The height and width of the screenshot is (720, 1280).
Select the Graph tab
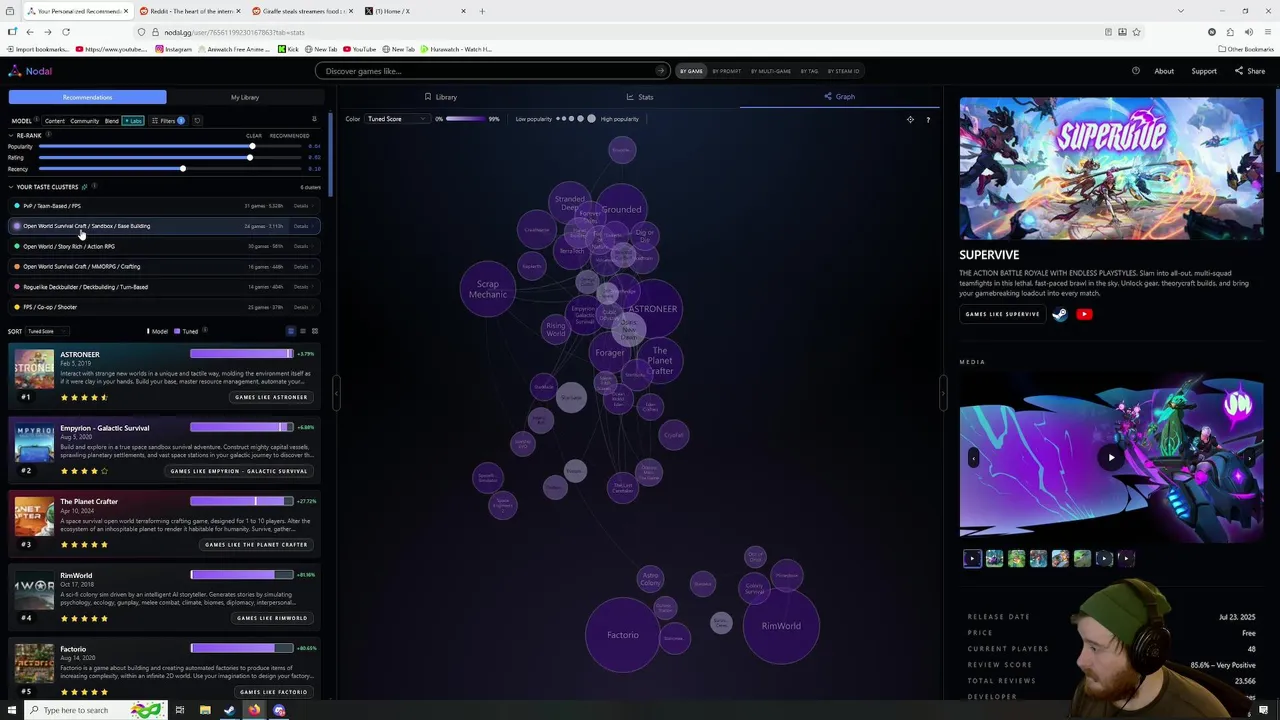click(840, 97)
